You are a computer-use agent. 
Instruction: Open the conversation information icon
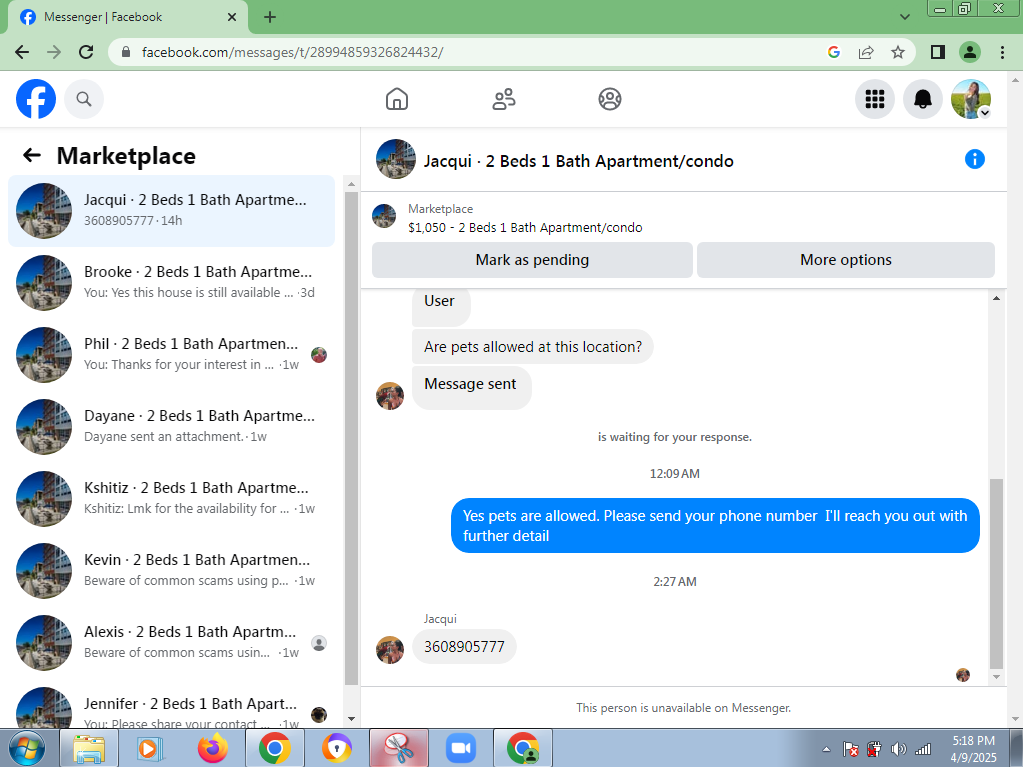[974, 159]
